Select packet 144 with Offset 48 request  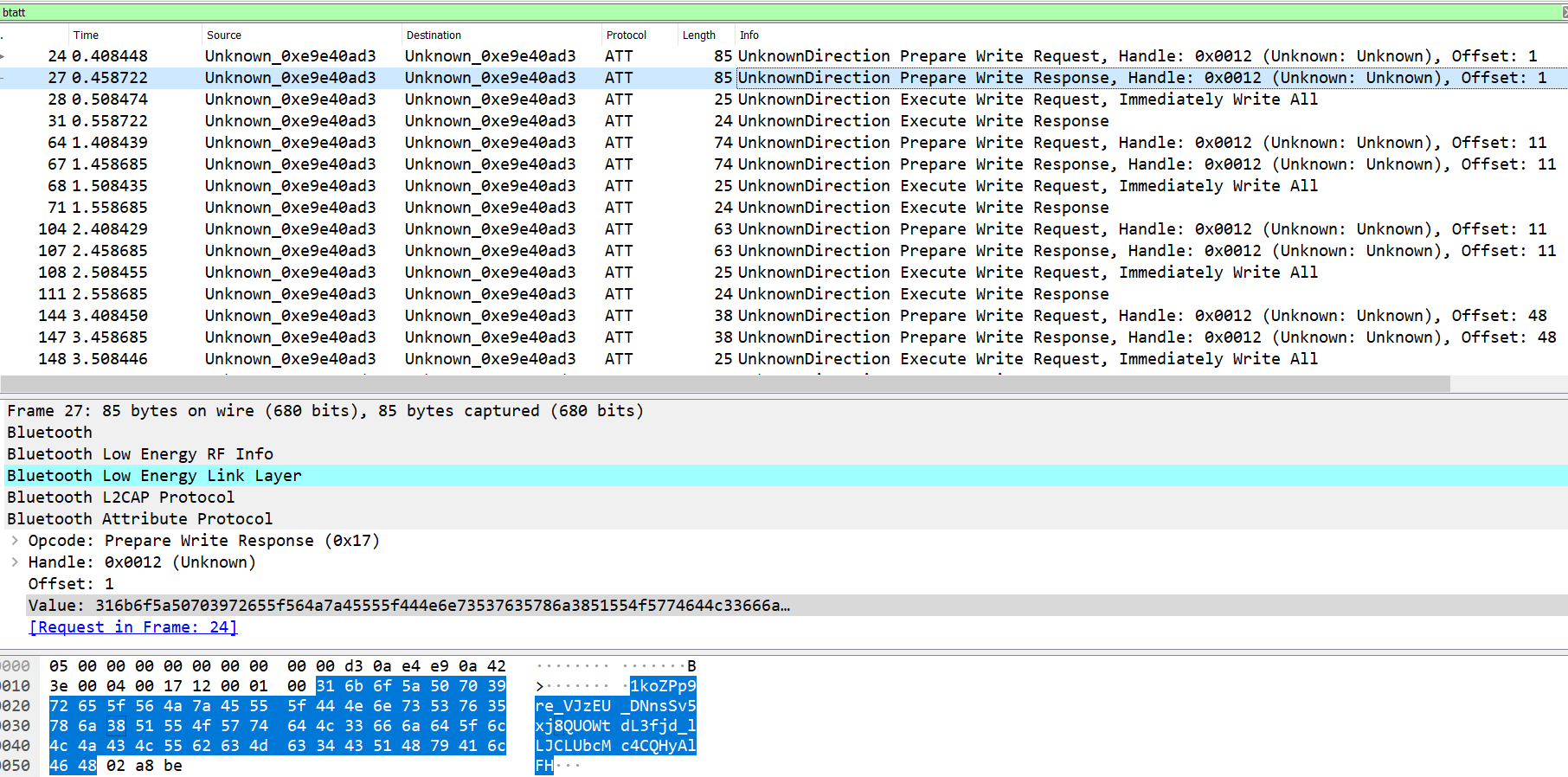(784, 316)
